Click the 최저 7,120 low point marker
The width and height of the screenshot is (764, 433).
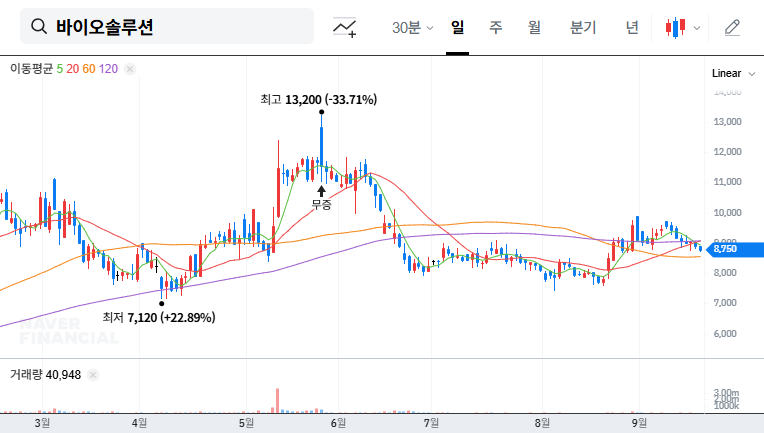(x=162, y=302)
